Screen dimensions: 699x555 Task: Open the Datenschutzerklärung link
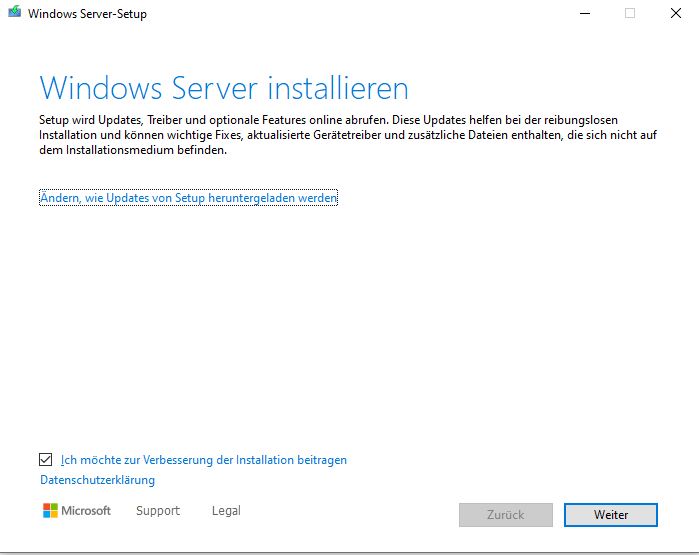coord(97,480)
